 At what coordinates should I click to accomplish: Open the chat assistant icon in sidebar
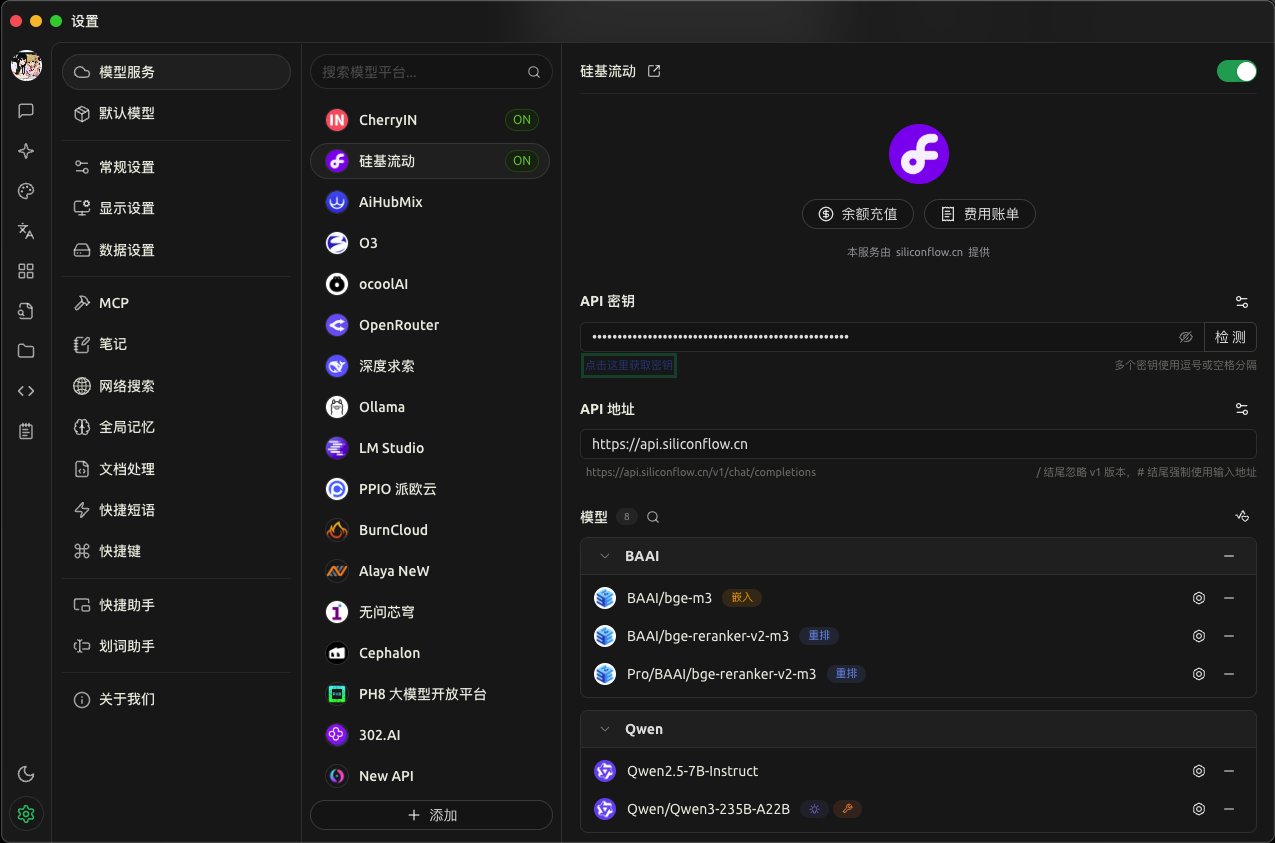(26, 111)
